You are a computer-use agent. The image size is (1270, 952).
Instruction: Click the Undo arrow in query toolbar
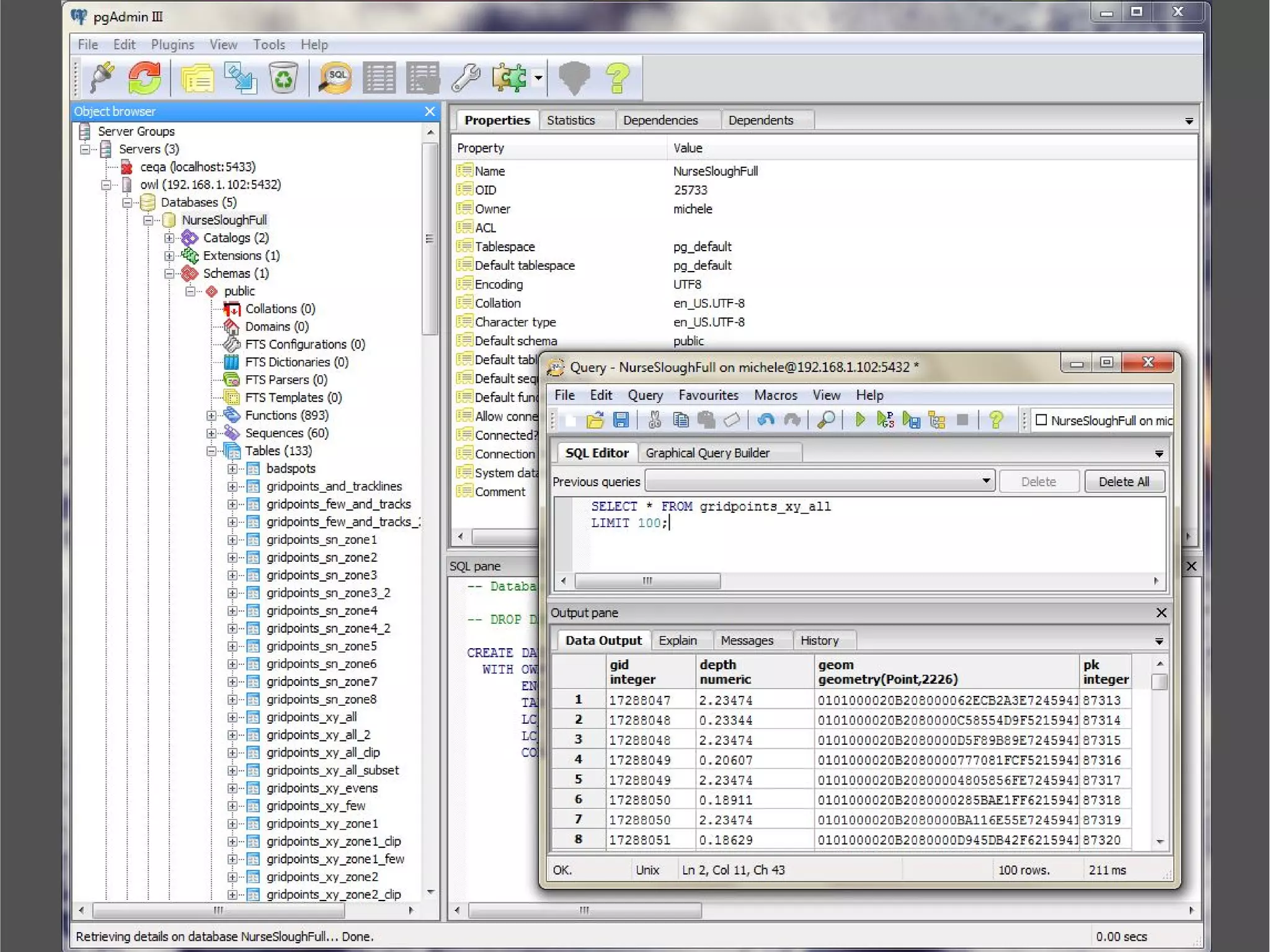tap(766, 420)
